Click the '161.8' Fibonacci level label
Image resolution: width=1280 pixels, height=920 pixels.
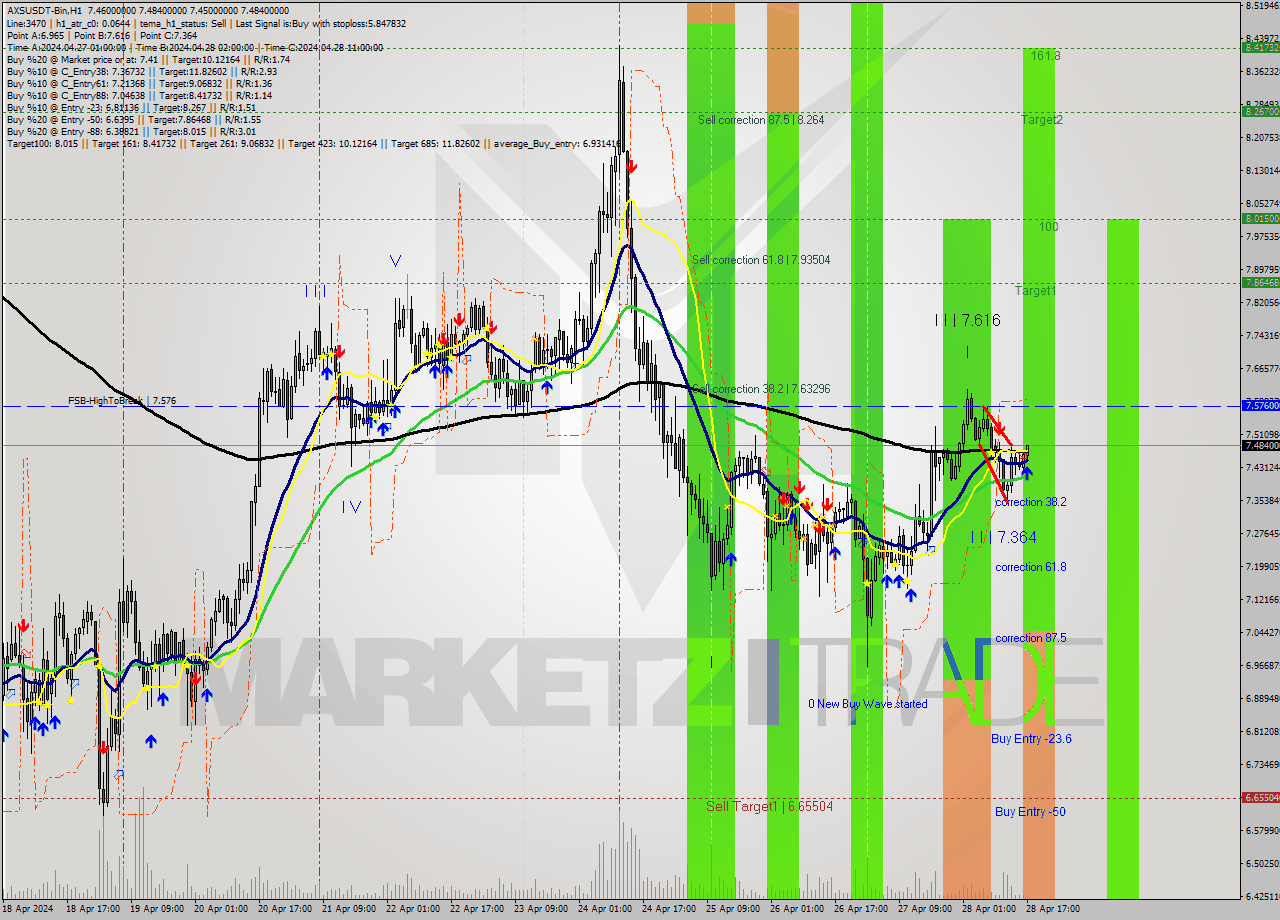point(1045,56)
